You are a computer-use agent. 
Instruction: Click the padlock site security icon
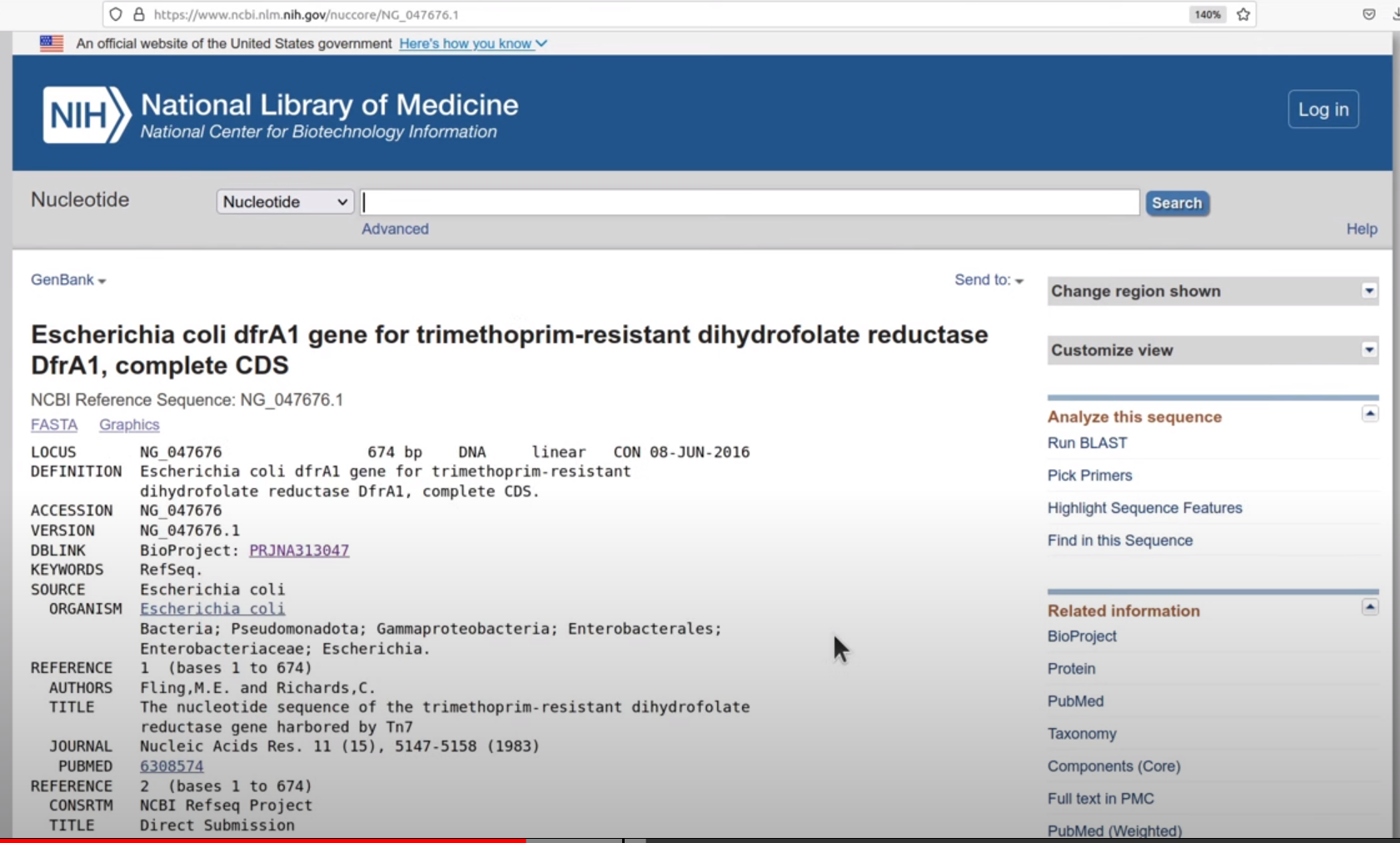coord(139,14)
